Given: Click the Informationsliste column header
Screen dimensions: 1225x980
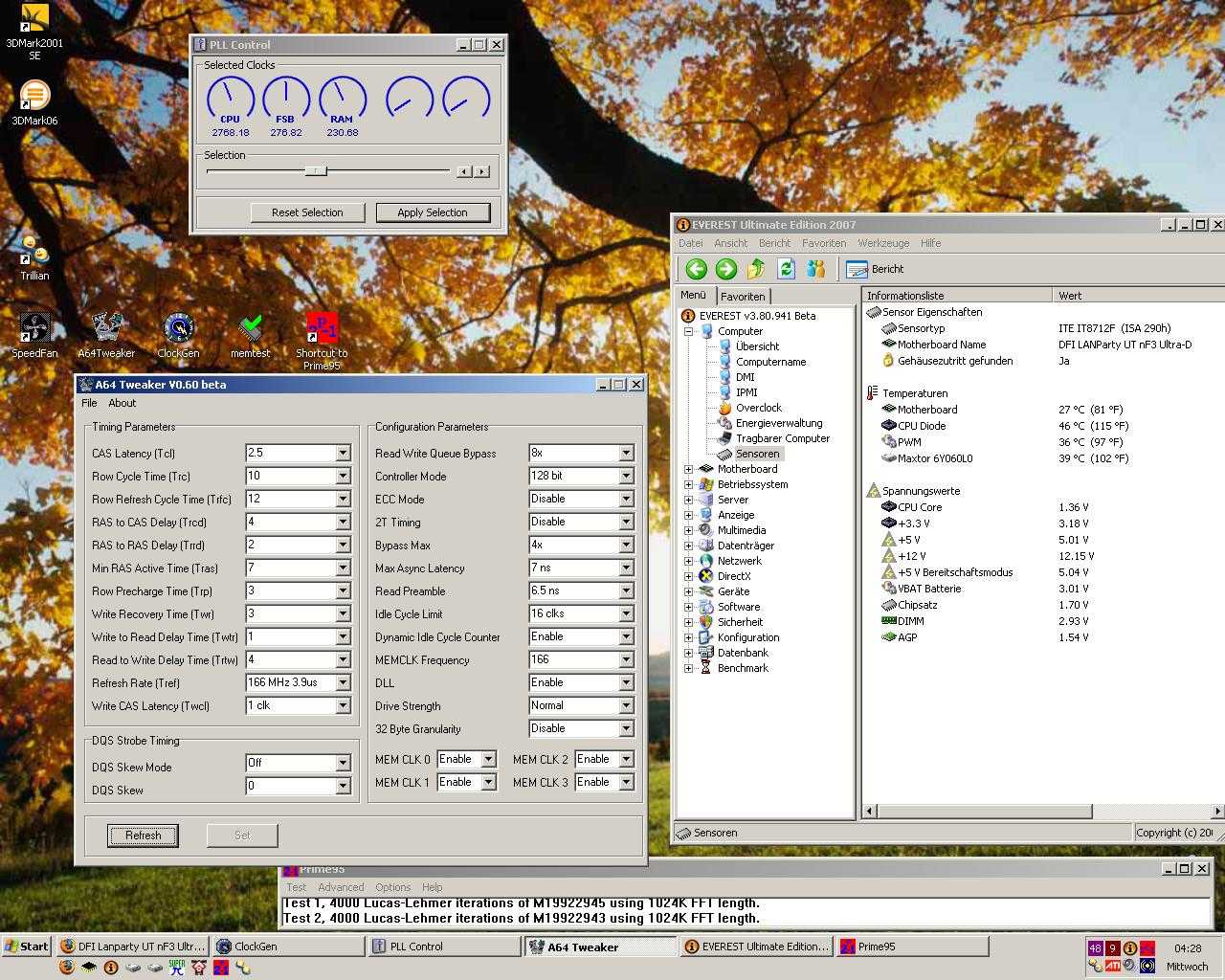Looking at the screenshot, I should [958, 296].
